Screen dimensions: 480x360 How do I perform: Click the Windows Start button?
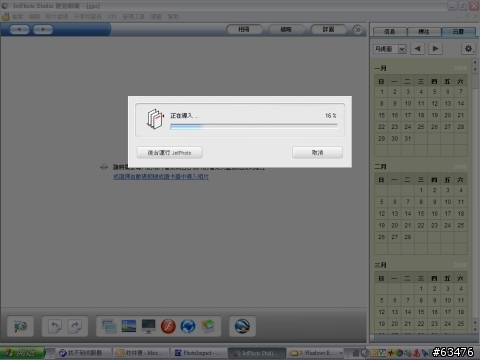[22, 353]
